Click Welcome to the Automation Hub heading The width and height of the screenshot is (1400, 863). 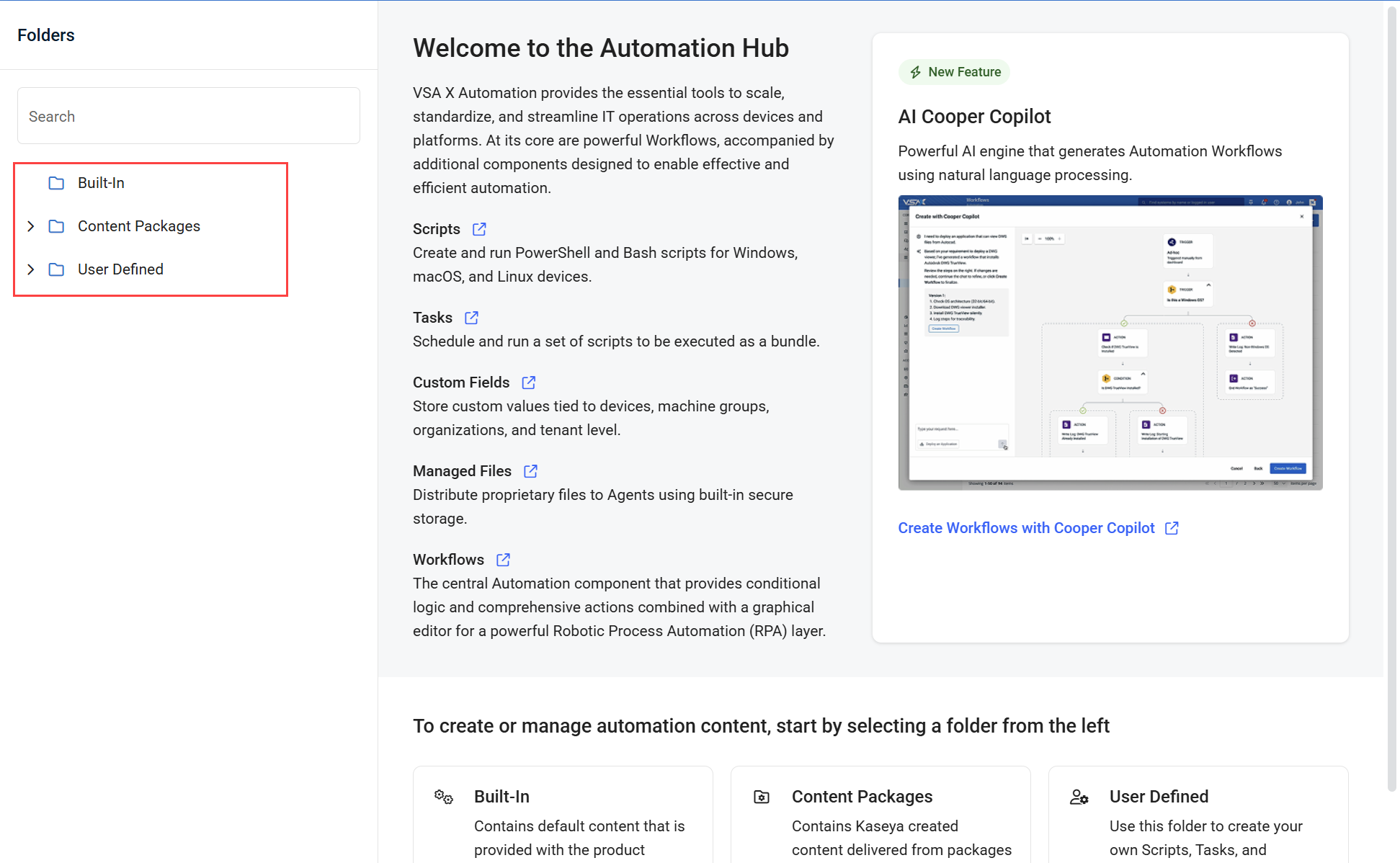601,48
